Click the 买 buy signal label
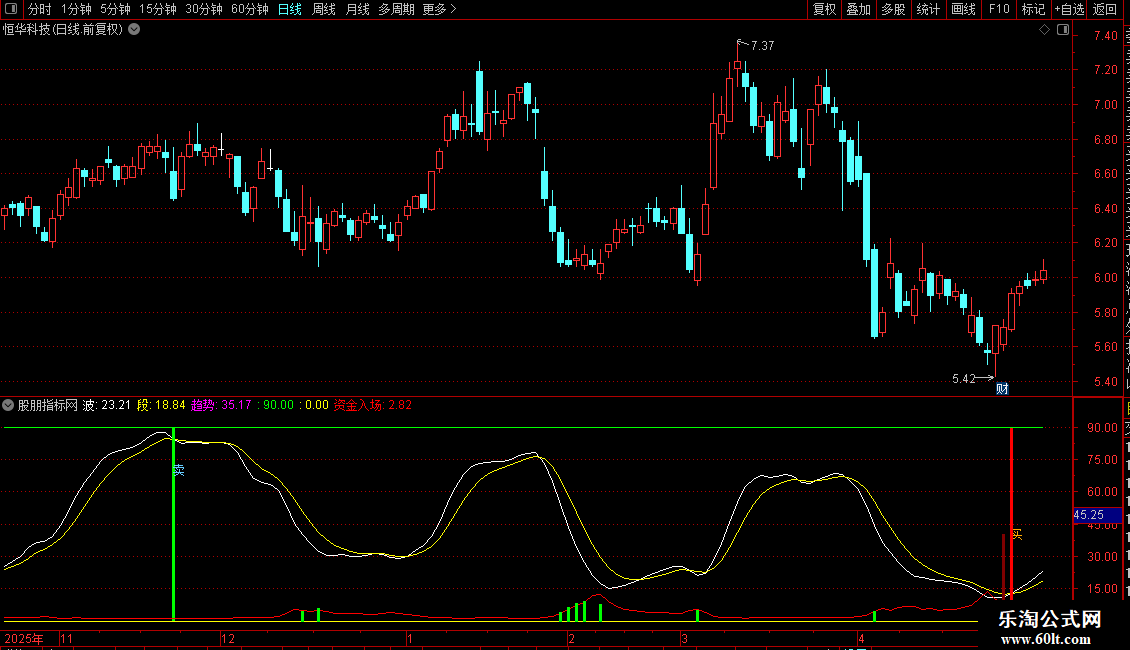 (x=1017, y=534)
